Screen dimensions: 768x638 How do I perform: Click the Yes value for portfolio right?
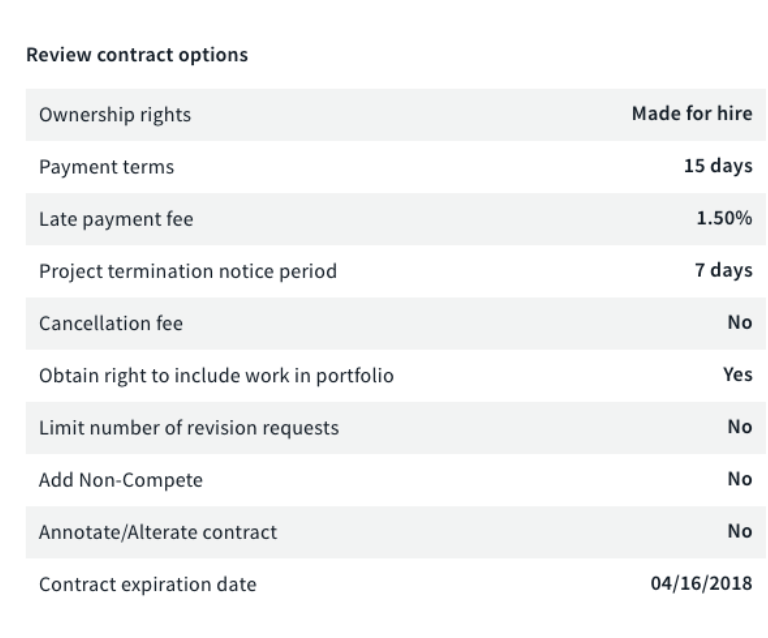point(737,375)
